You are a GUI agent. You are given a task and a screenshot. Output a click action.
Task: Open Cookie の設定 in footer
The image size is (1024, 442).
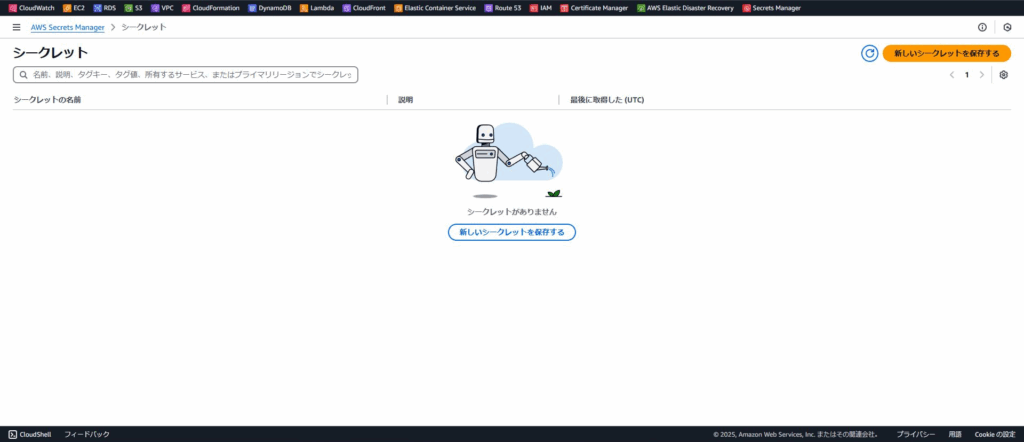(995, 434)
